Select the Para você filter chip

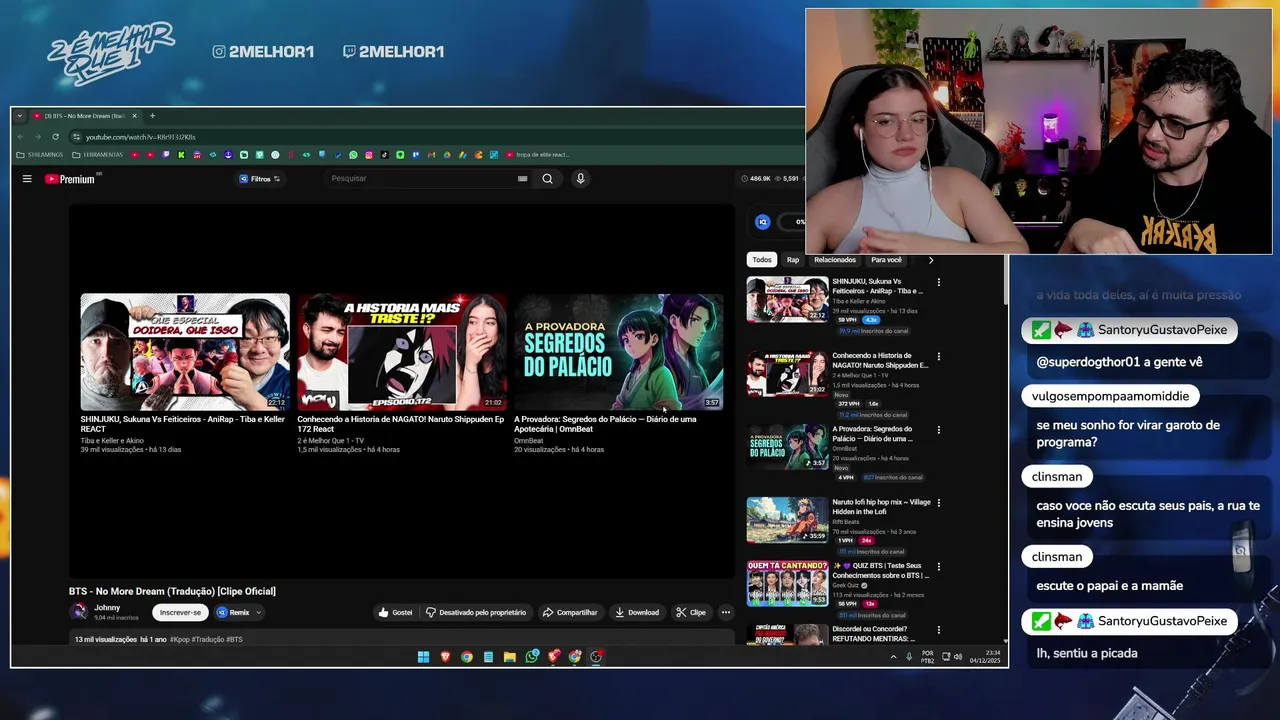click(886, 260)
